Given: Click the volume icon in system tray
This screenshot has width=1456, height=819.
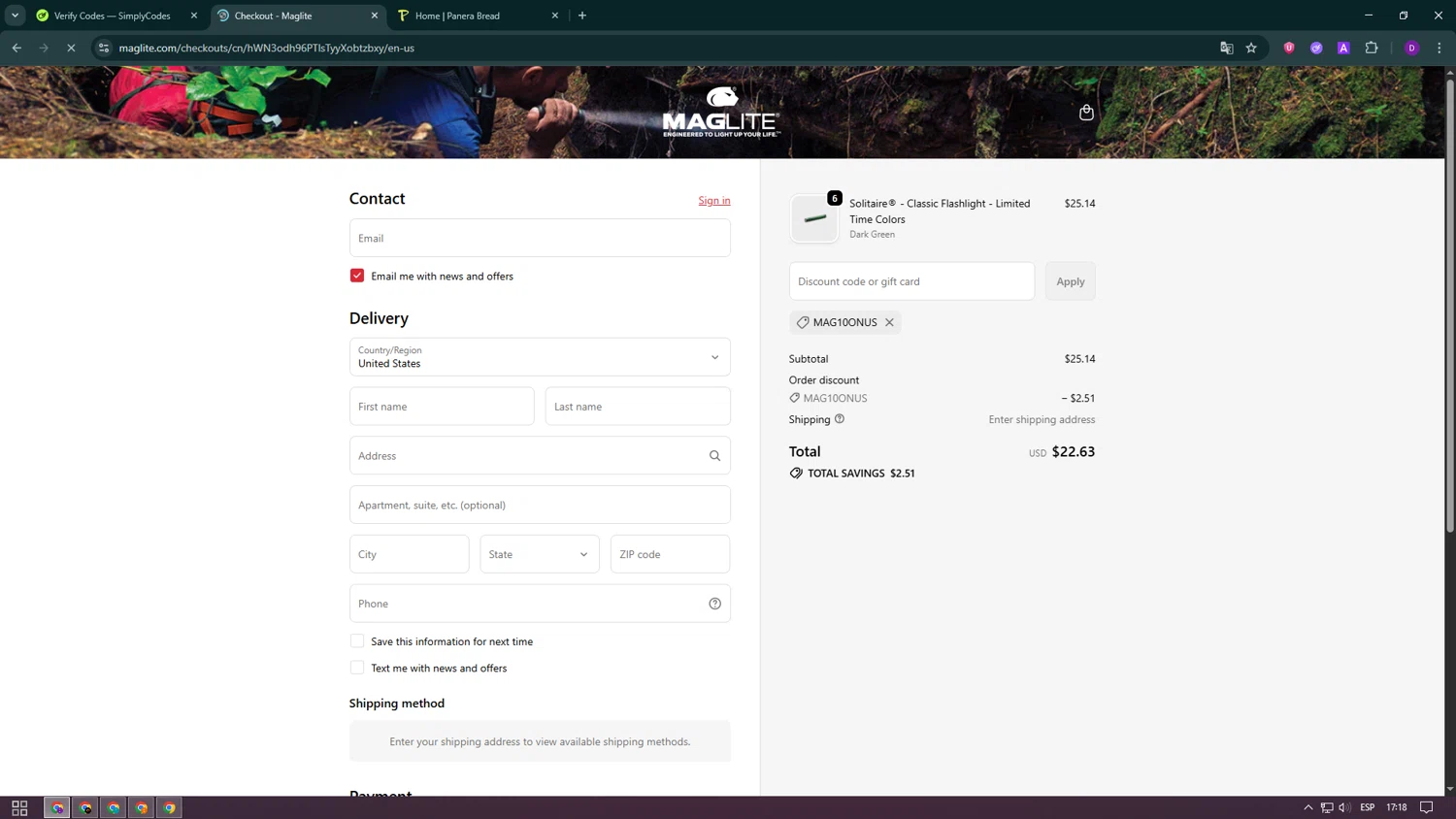Looking at the screenshot, I should coord(1344,807).
